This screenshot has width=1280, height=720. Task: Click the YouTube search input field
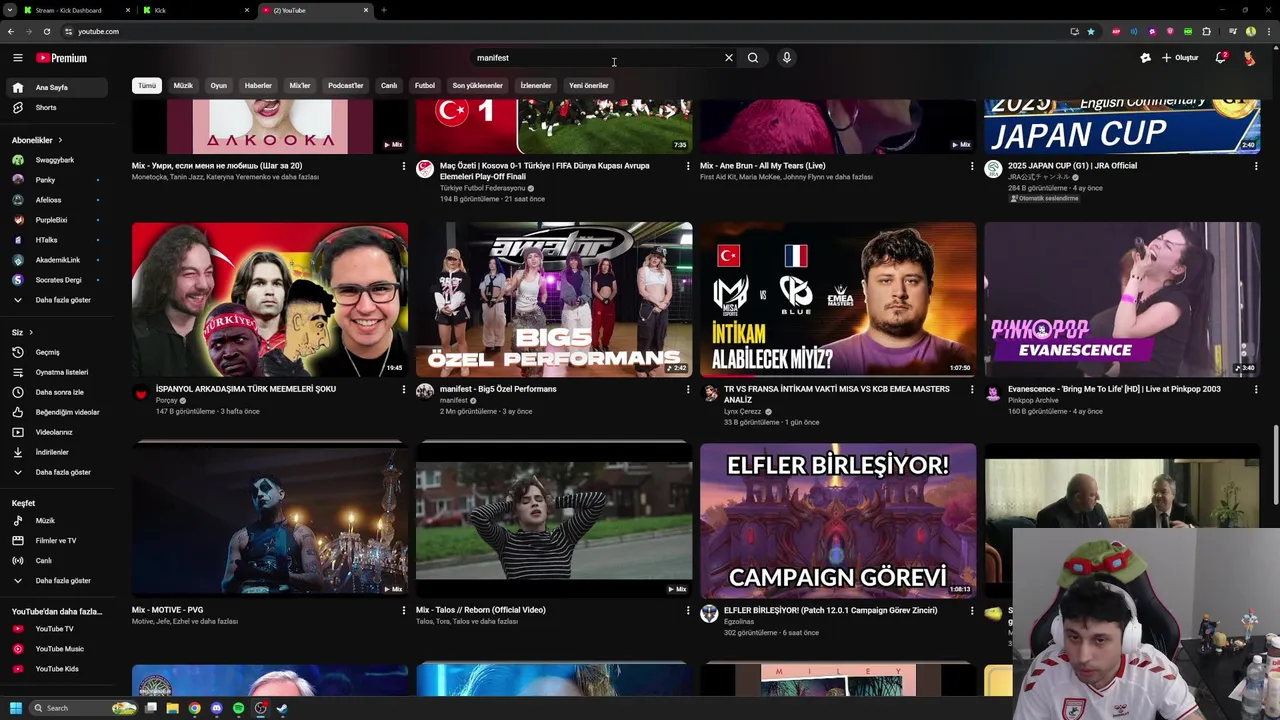point(596,58)
